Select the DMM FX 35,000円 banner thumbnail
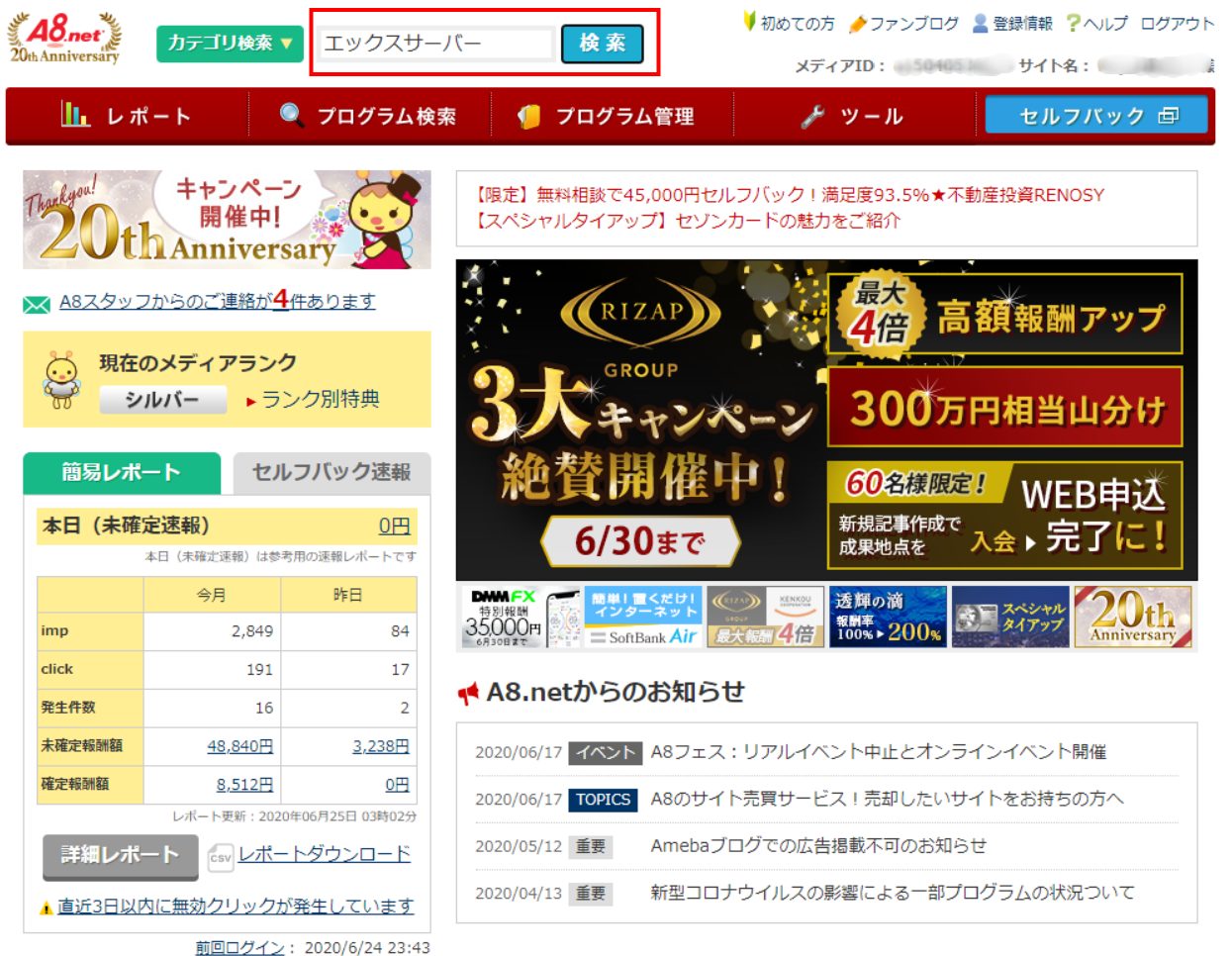 521,618
